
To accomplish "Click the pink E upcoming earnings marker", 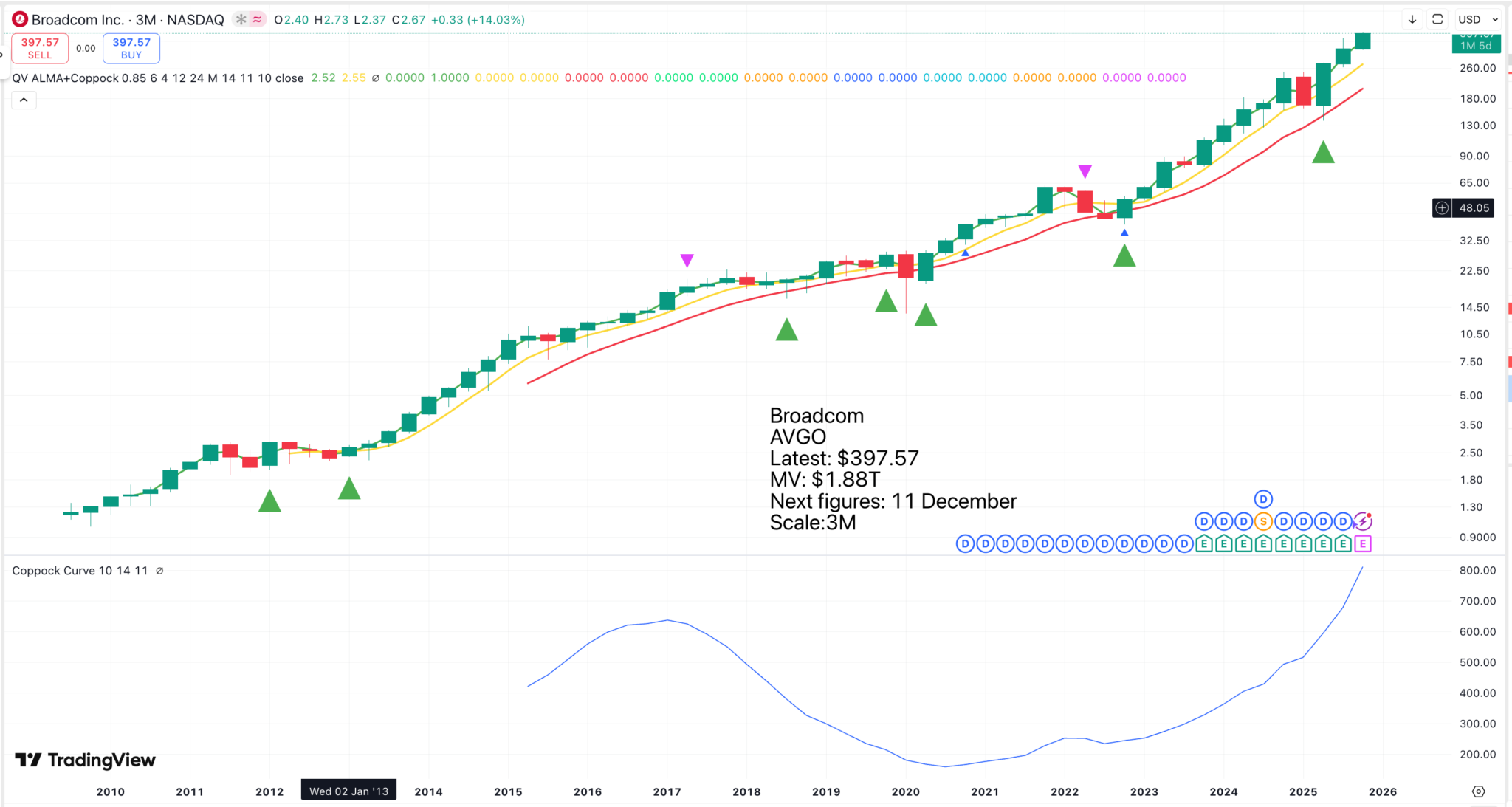I will (x=1363, y=544).
